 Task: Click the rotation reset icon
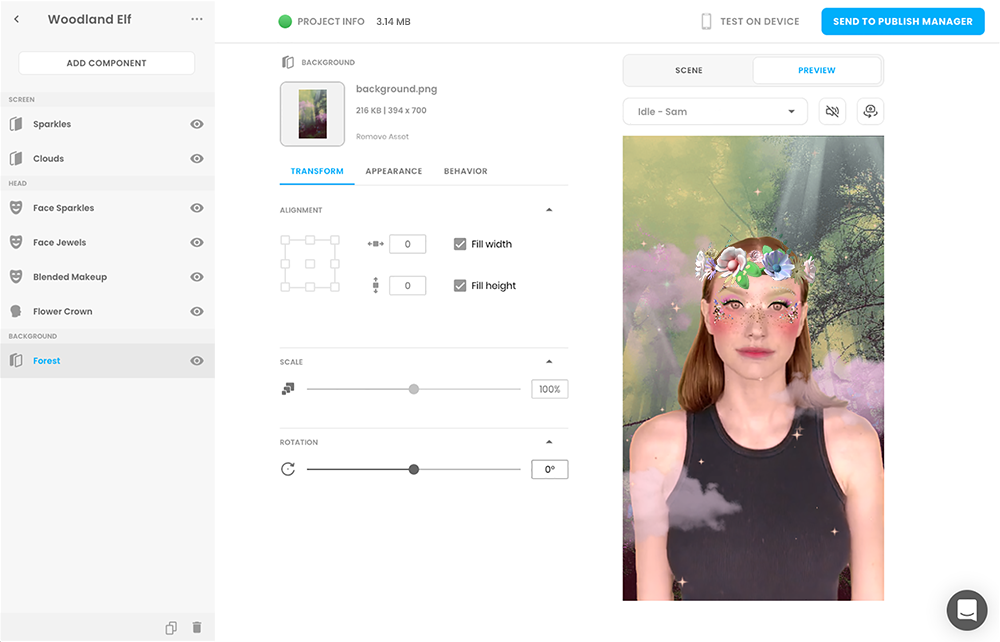pos(288,469)
